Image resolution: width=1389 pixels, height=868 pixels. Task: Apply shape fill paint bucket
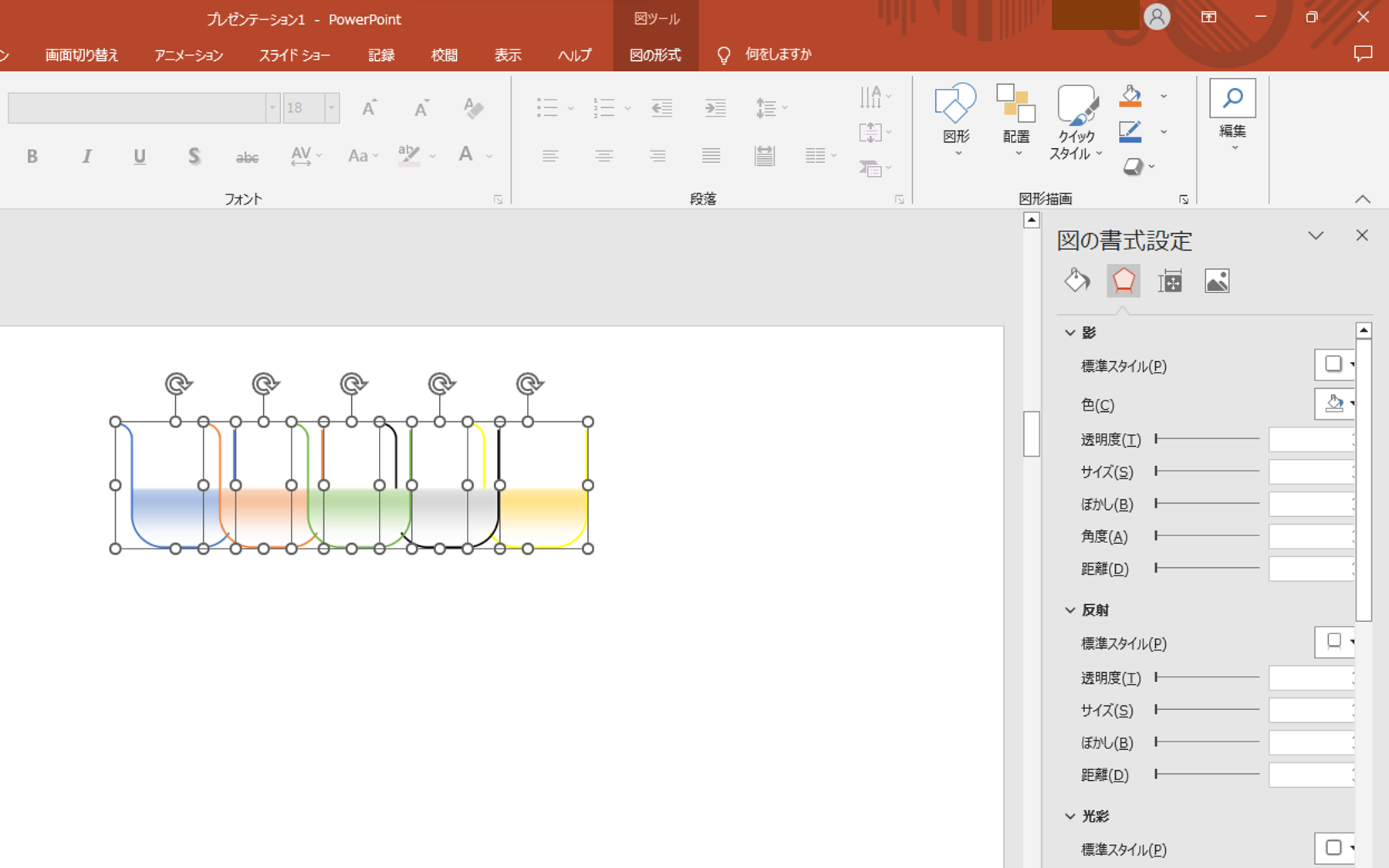(x=1130, y=96)
